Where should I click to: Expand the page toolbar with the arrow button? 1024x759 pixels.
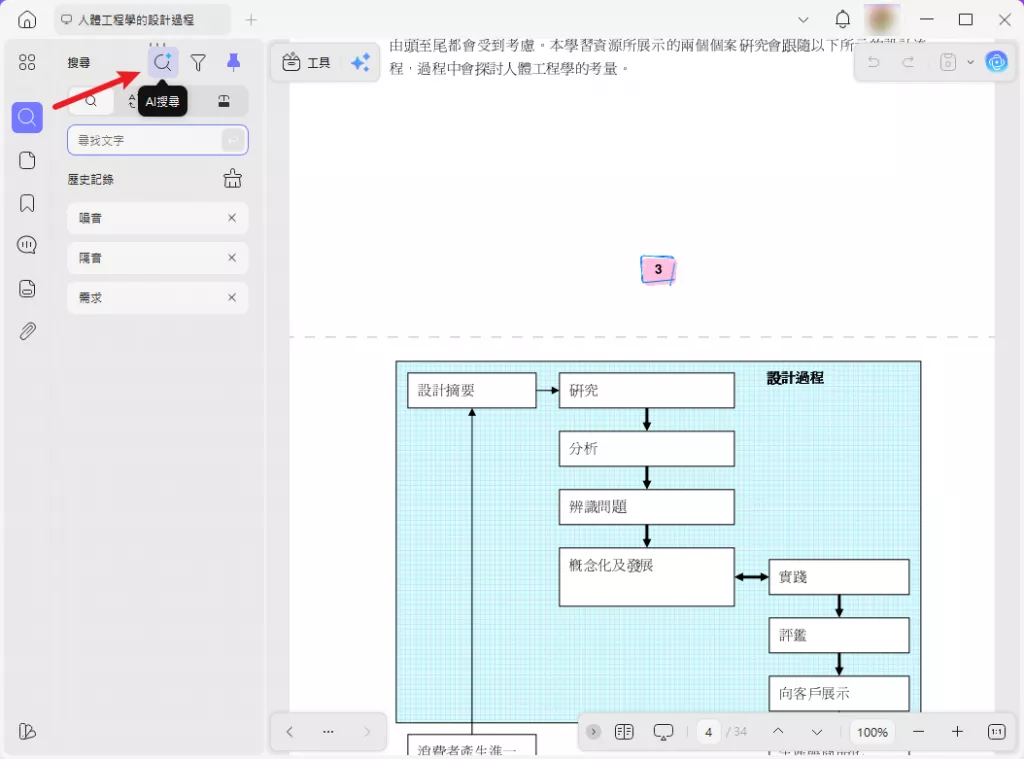[x=593, y=732]
